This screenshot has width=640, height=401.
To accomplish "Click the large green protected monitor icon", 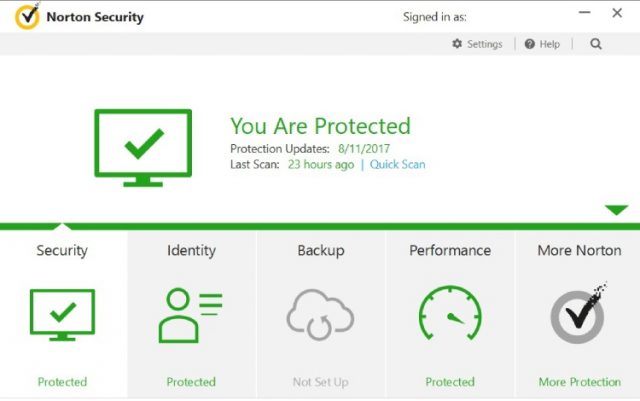I will coord(143,148).
